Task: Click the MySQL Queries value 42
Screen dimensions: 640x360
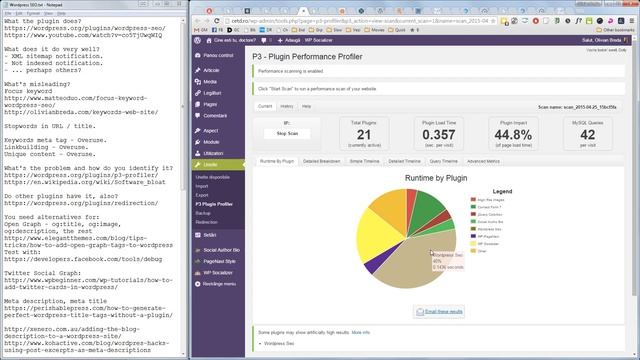Action: 588,135
